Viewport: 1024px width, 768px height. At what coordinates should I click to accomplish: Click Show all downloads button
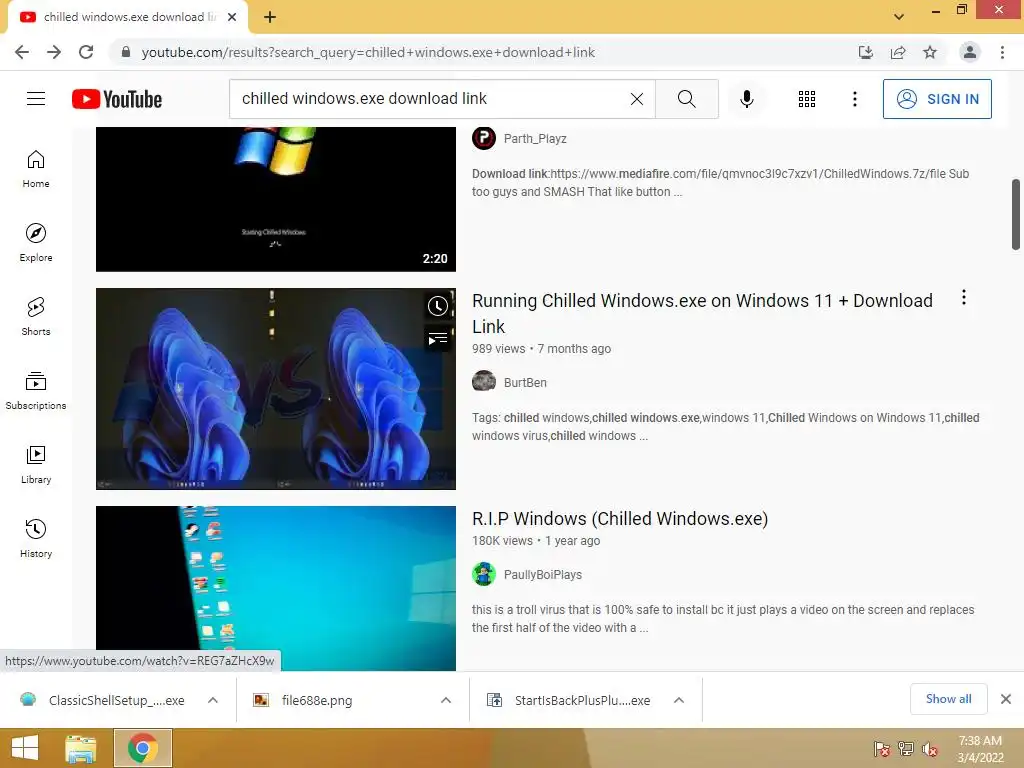tap(948, 699)
